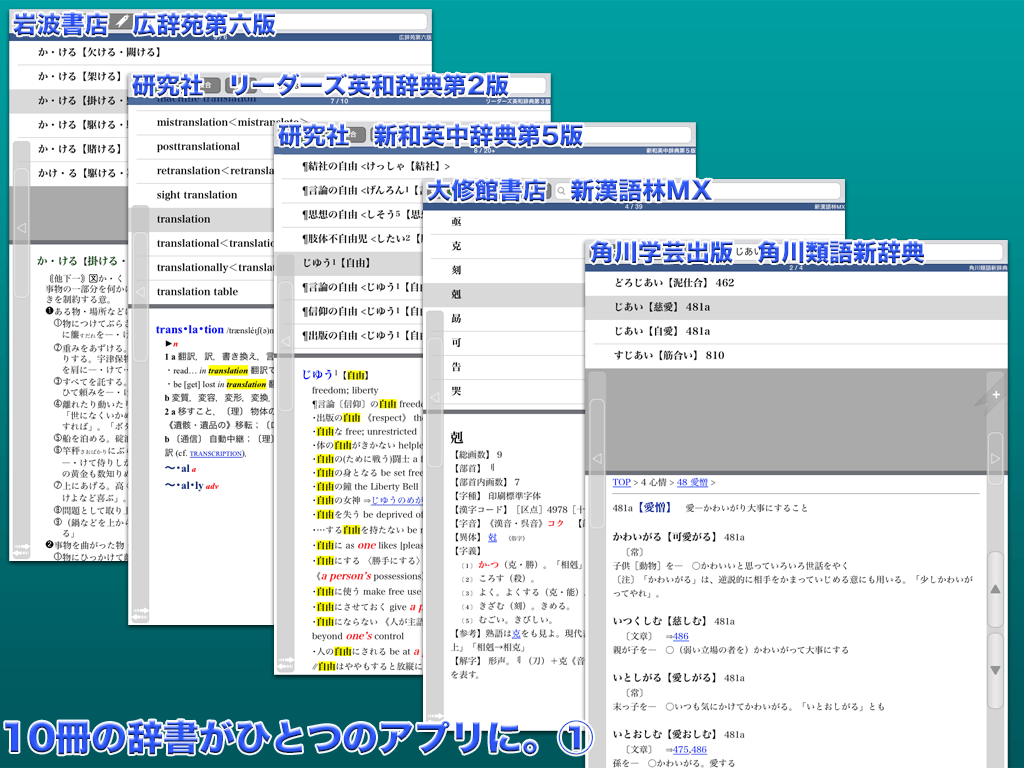This screenshot has width=1024, height=768.
Task: Follow the 尅 variant link after 異体
Action: [492, 537]
